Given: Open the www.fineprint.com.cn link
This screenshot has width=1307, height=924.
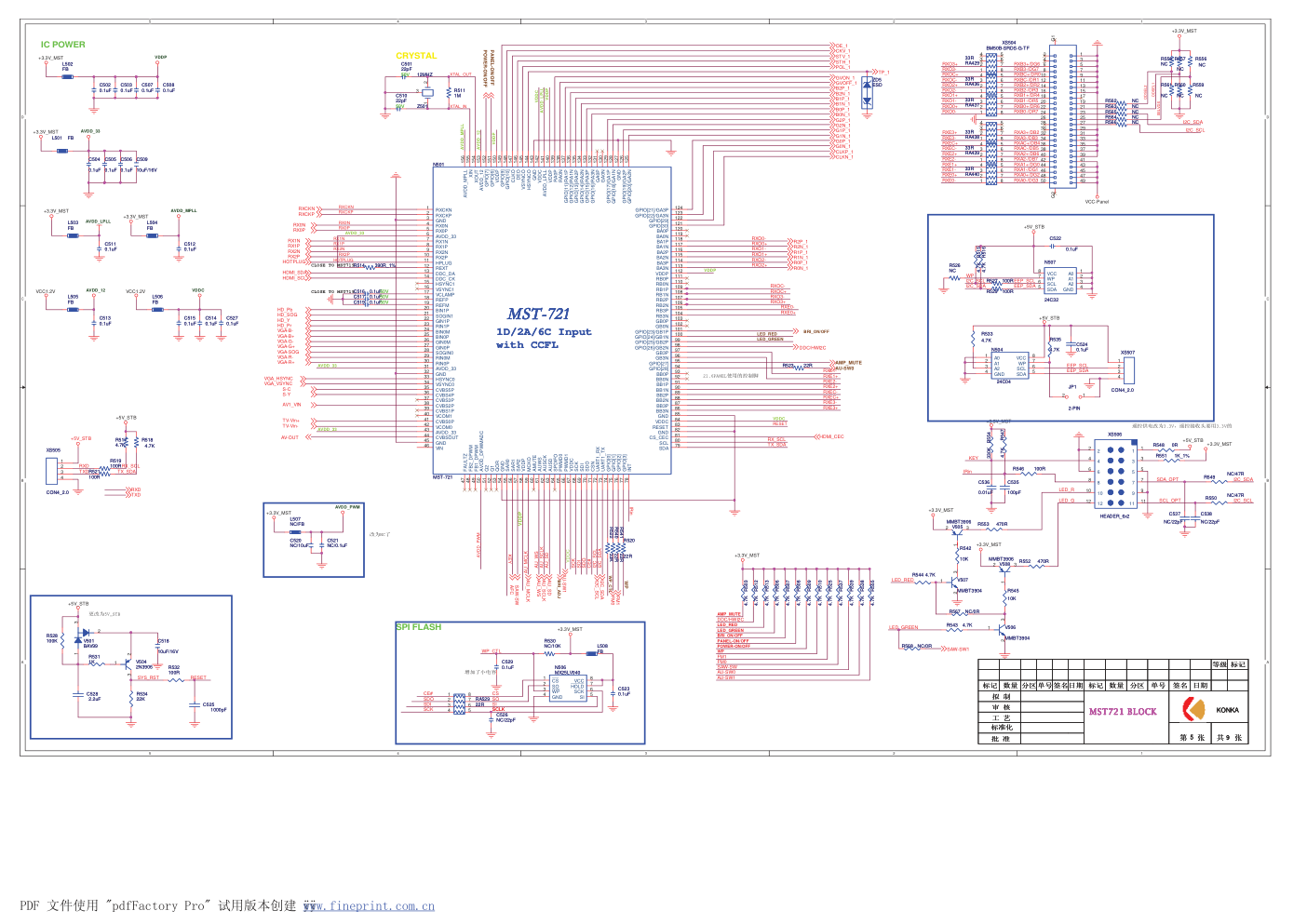Looking at the screenshot, I should point(369,906).
